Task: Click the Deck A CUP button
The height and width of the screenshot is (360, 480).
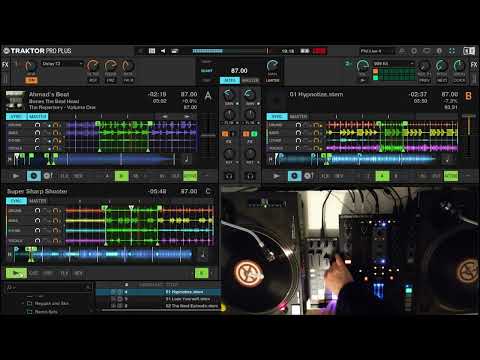Action: (48, 176)
